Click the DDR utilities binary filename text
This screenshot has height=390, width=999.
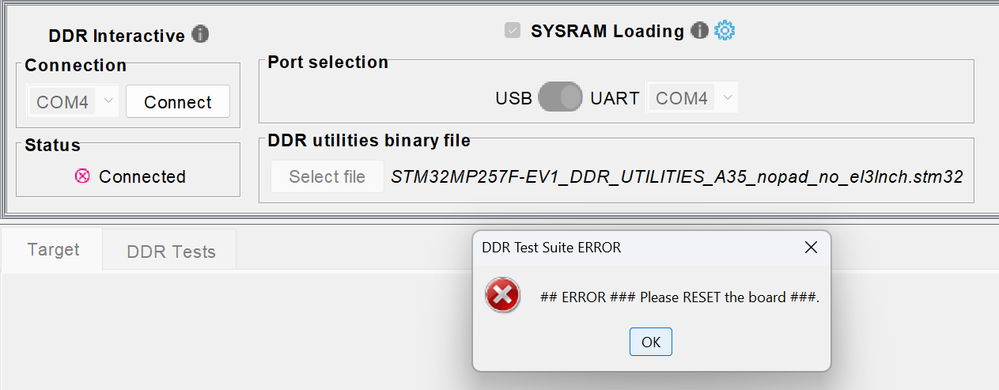(x=677, y=177)
